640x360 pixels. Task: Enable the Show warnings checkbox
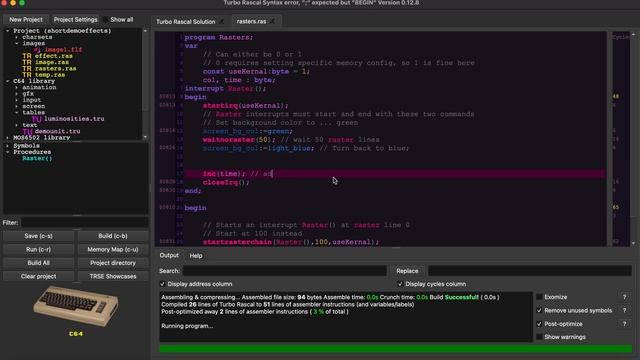tap(539, 337)
